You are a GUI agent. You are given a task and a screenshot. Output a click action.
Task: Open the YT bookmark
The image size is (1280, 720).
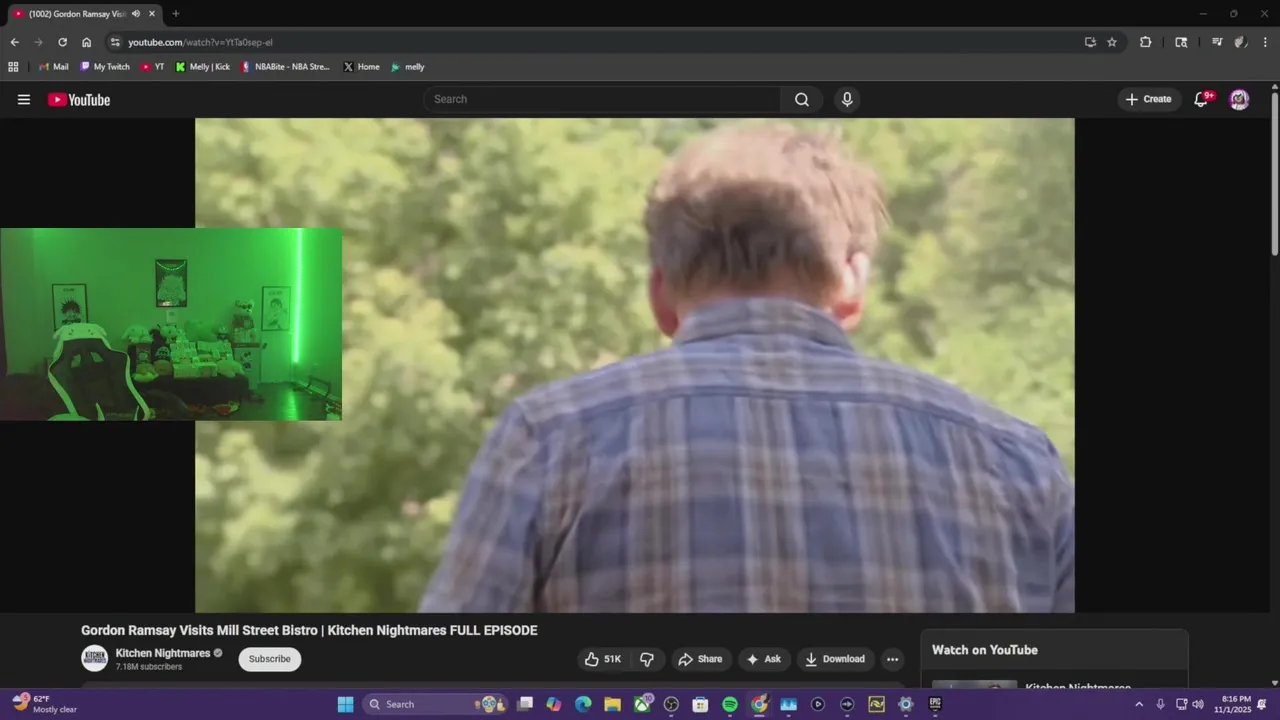coord(153,67)
